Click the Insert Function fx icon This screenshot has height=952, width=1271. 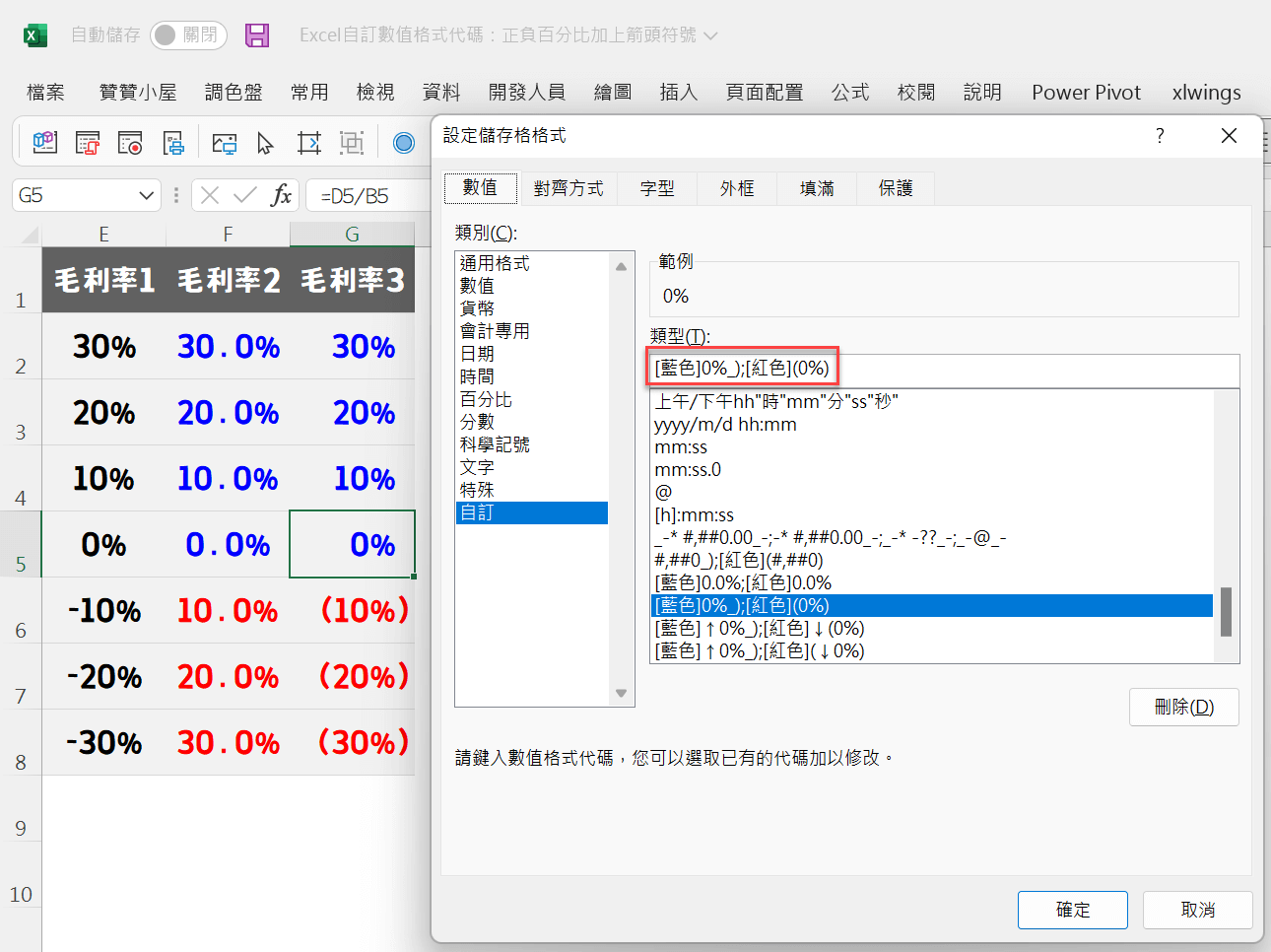[x=281, y=195]
